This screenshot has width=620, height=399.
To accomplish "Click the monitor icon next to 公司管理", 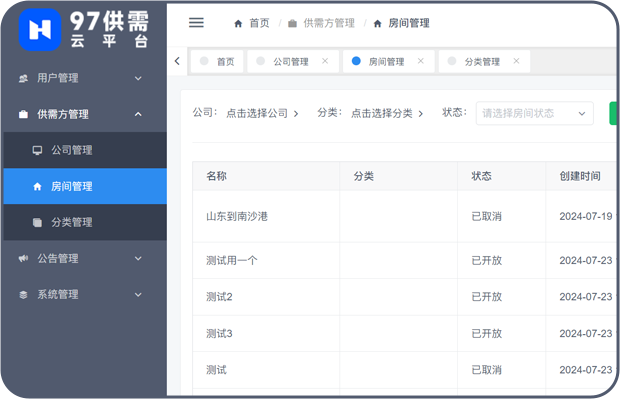I will click(x=38, y=150).
